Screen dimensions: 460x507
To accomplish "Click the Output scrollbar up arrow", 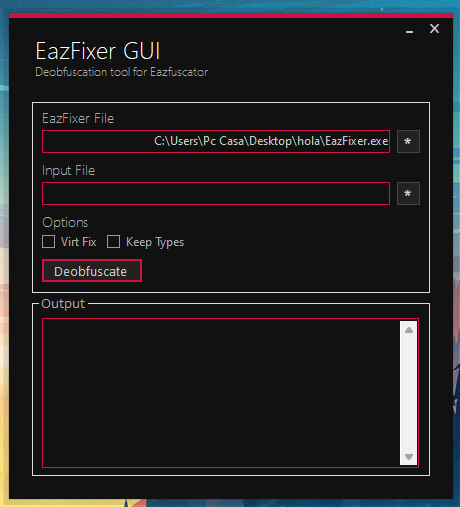I will coord(409,330).
